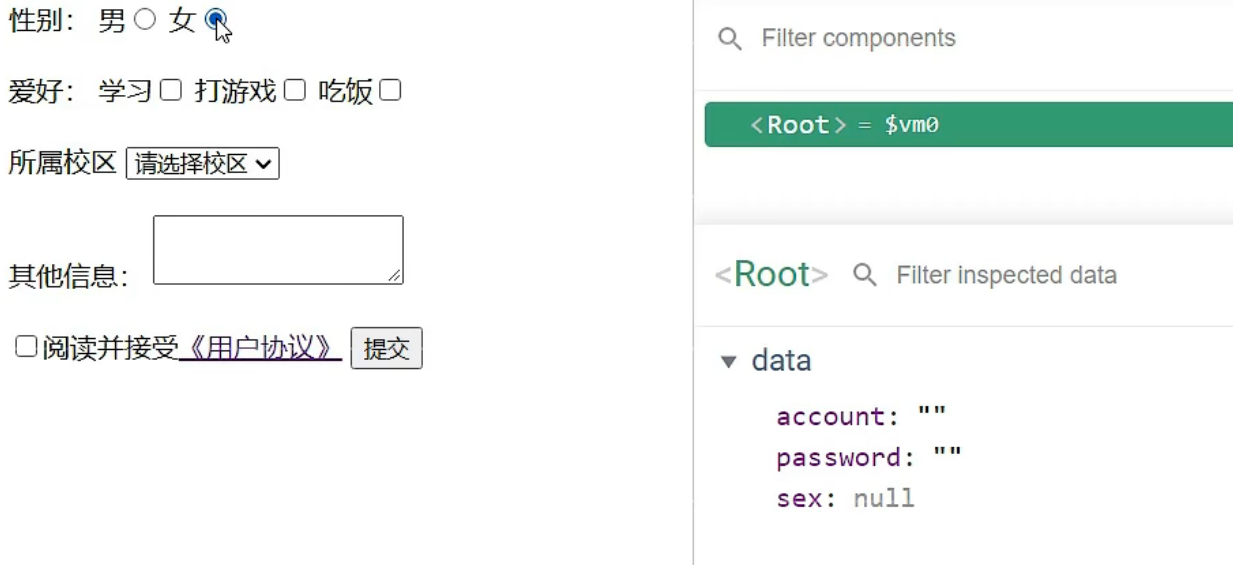Click the sex null value
Image resolution: width=1233 pixels, height=565 pixels.
[x=884, y=498]
